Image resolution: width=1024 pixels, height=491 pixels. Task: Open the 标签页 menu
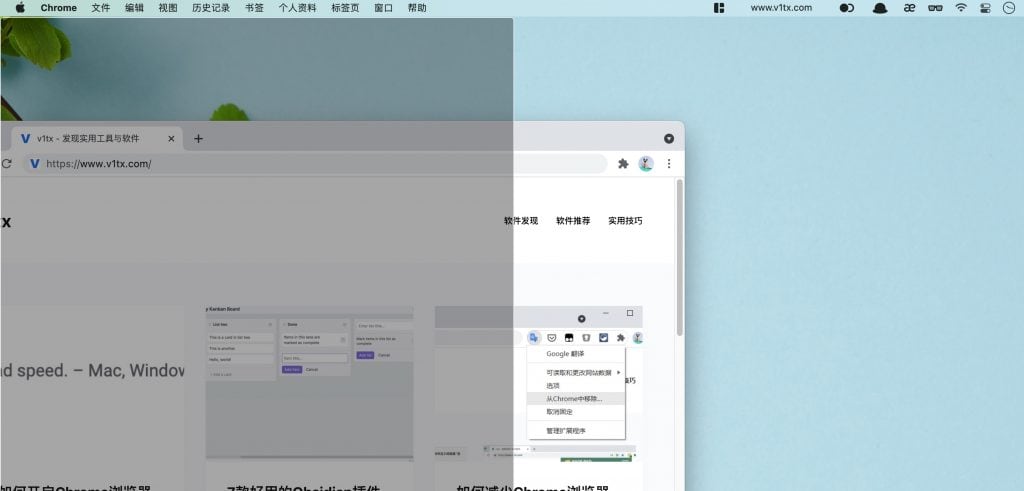[x=345, y=8]
